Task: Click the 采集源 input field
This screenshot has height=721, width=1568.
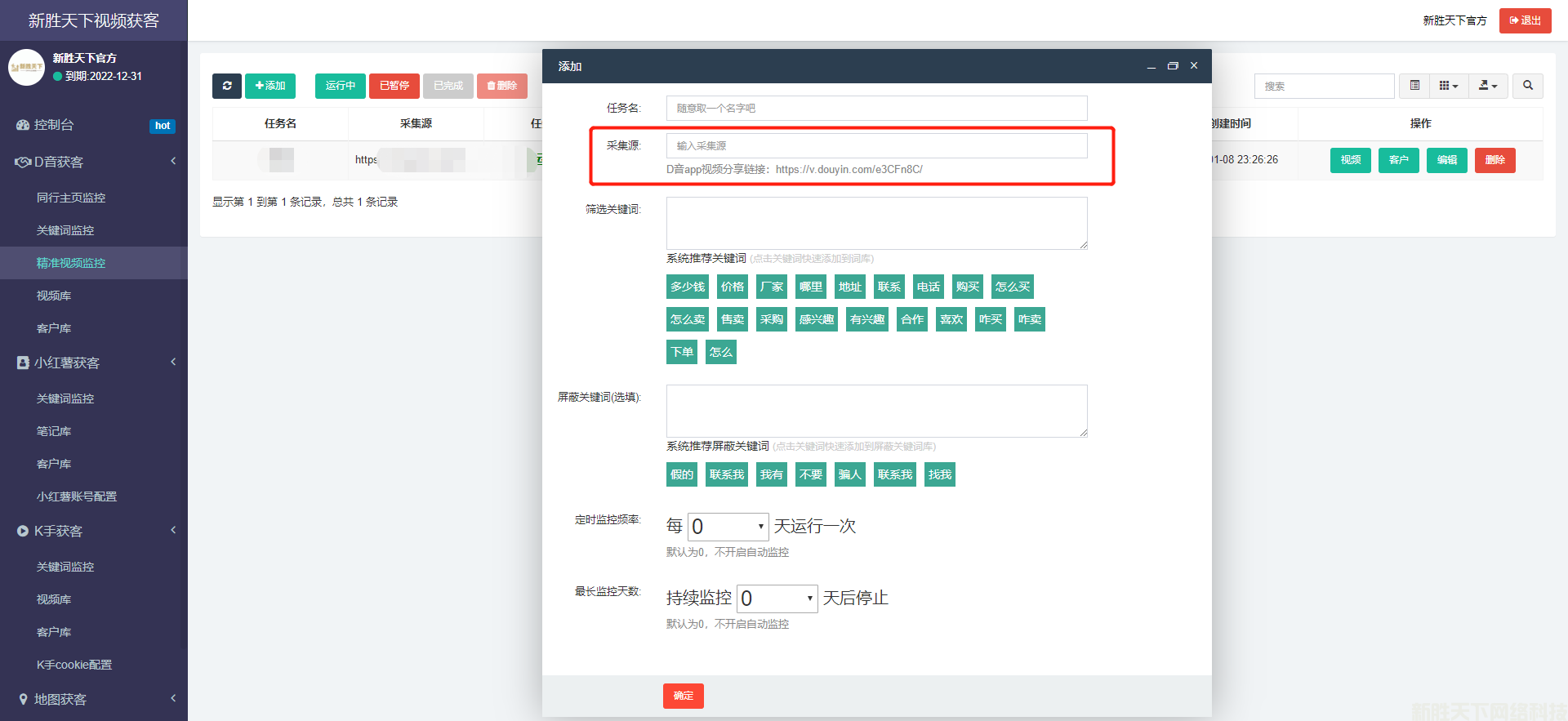Action: coord(876,145)
